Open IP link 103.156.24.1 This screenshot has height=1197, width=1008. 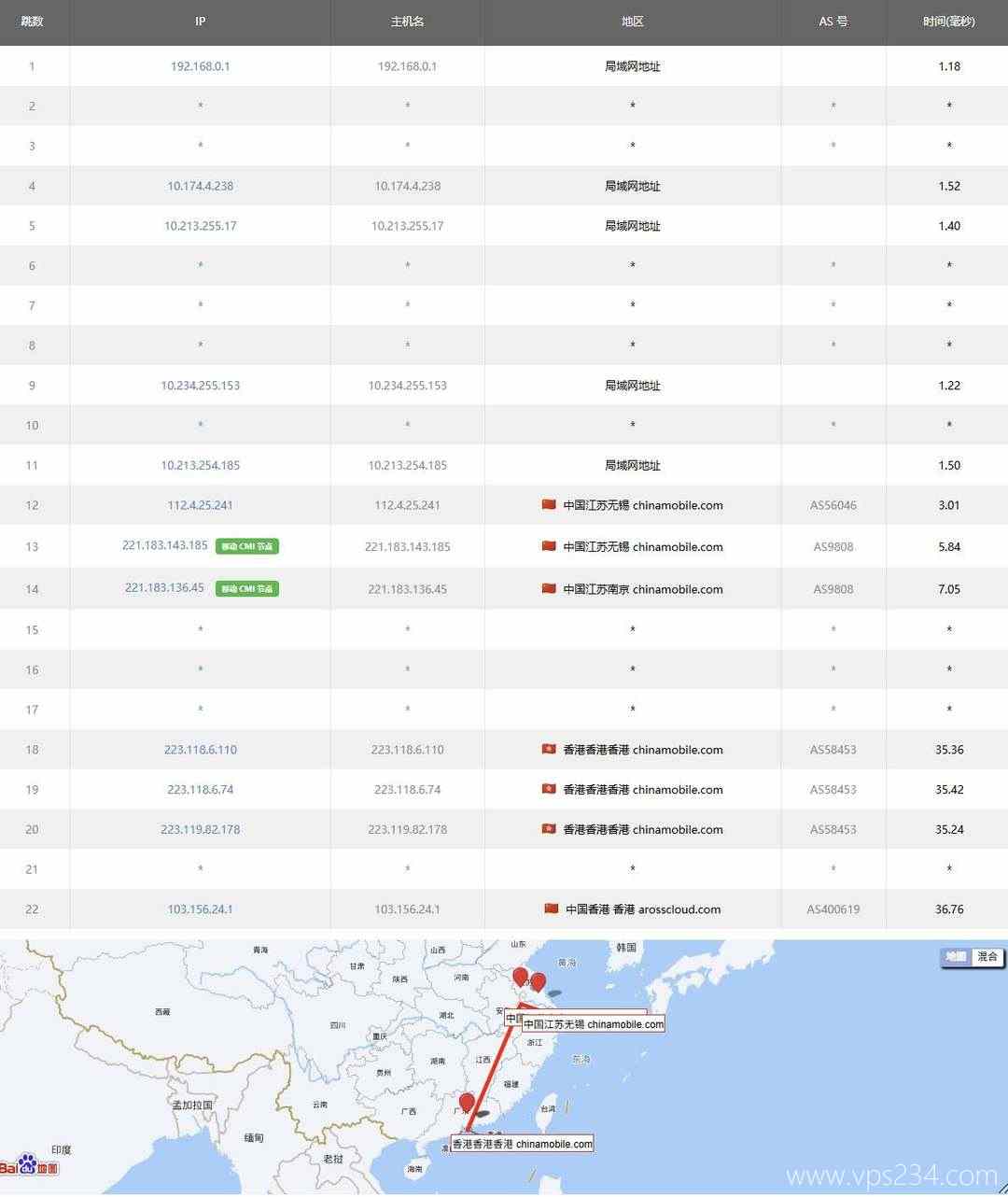200,909
